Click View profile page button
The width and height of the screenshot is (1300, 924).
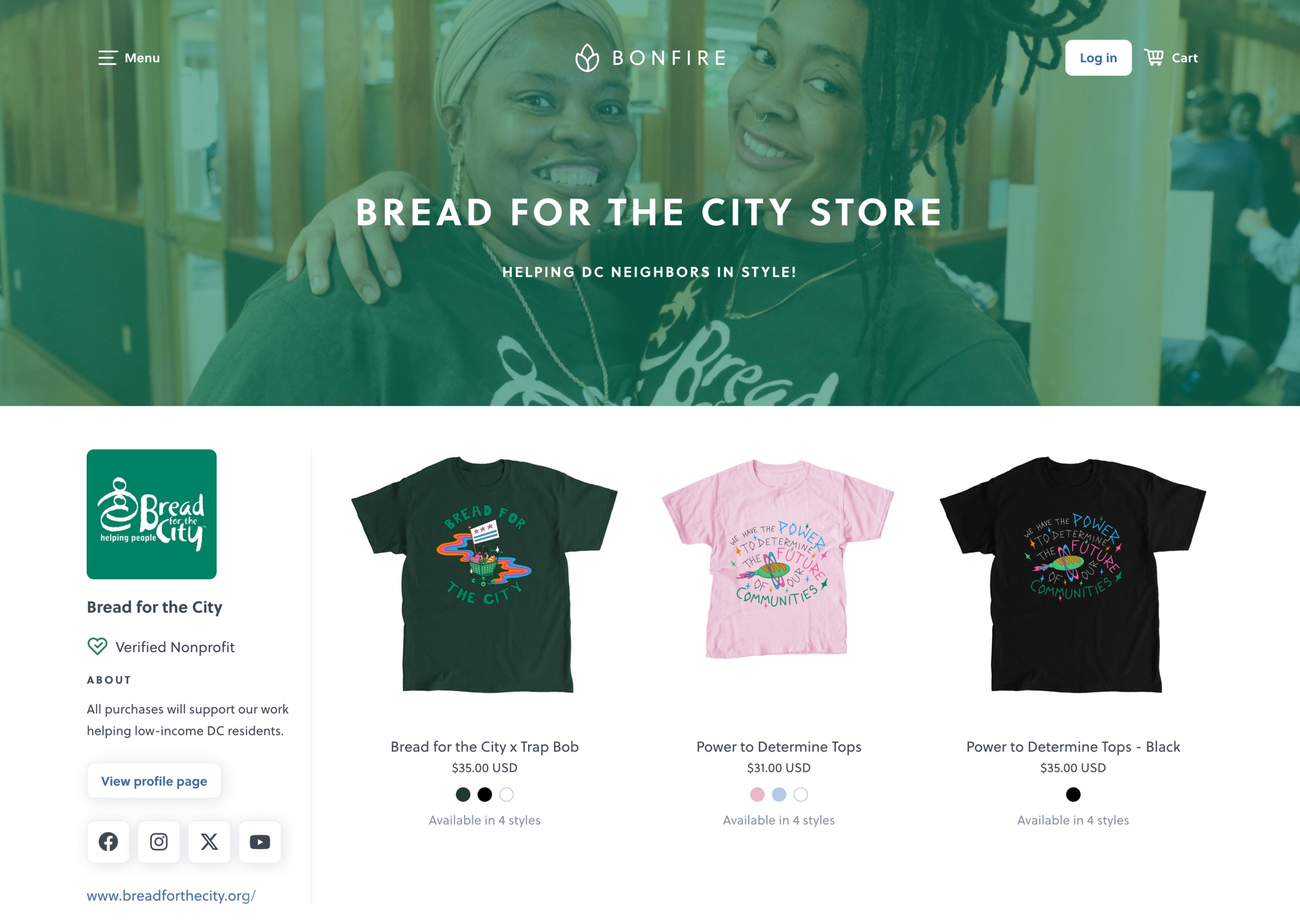coord(153,781)
